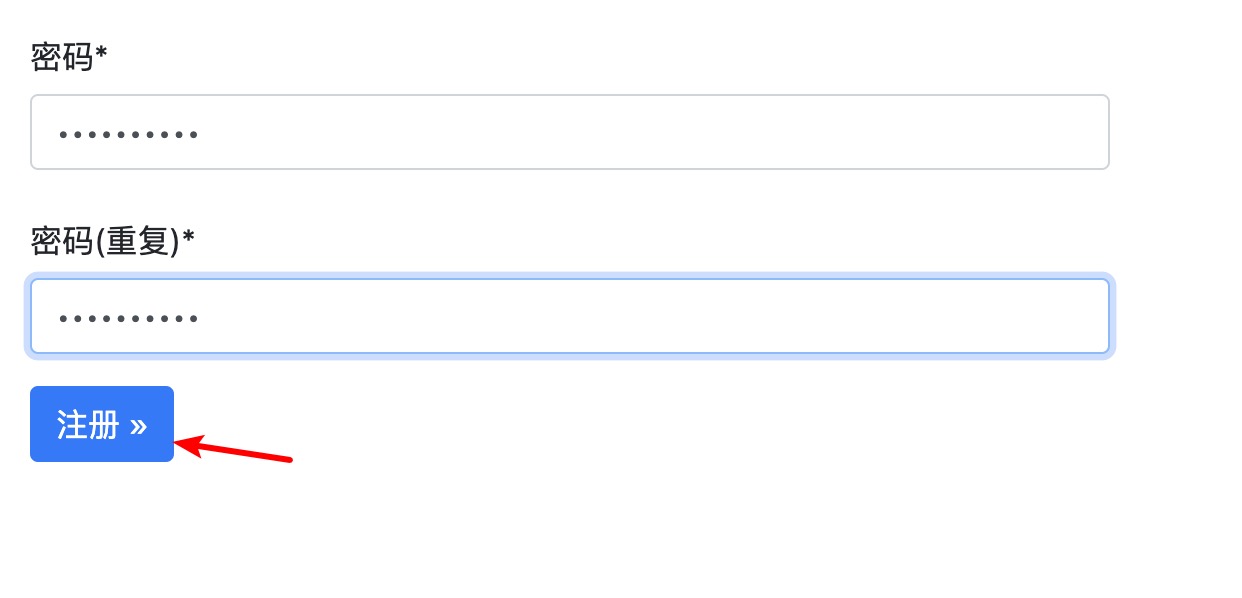This screenshot has height=598, width=1242.
Task: Click the asterisk after 密码(重复) label
Action: pyautogui.click(x=188, y=237)
